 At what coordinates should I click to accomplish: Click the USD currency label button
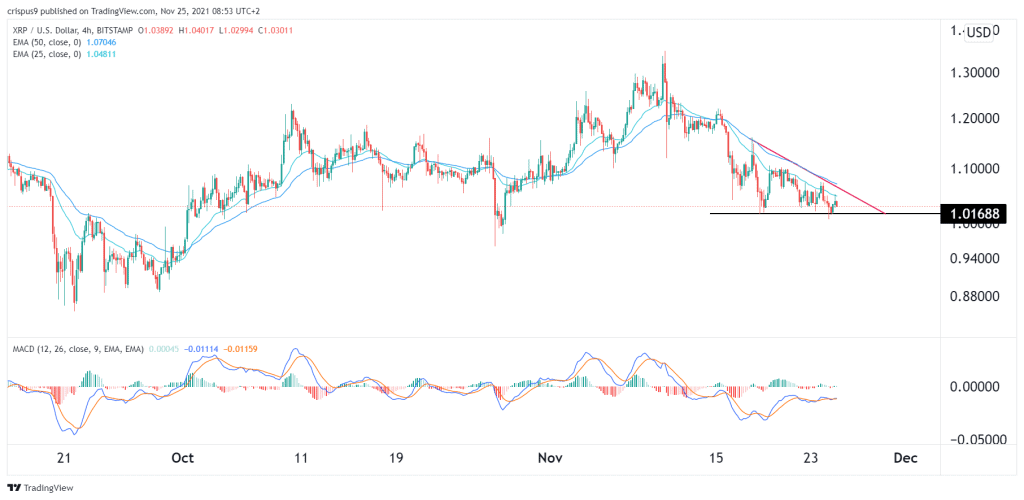click(x=978, y=33)
